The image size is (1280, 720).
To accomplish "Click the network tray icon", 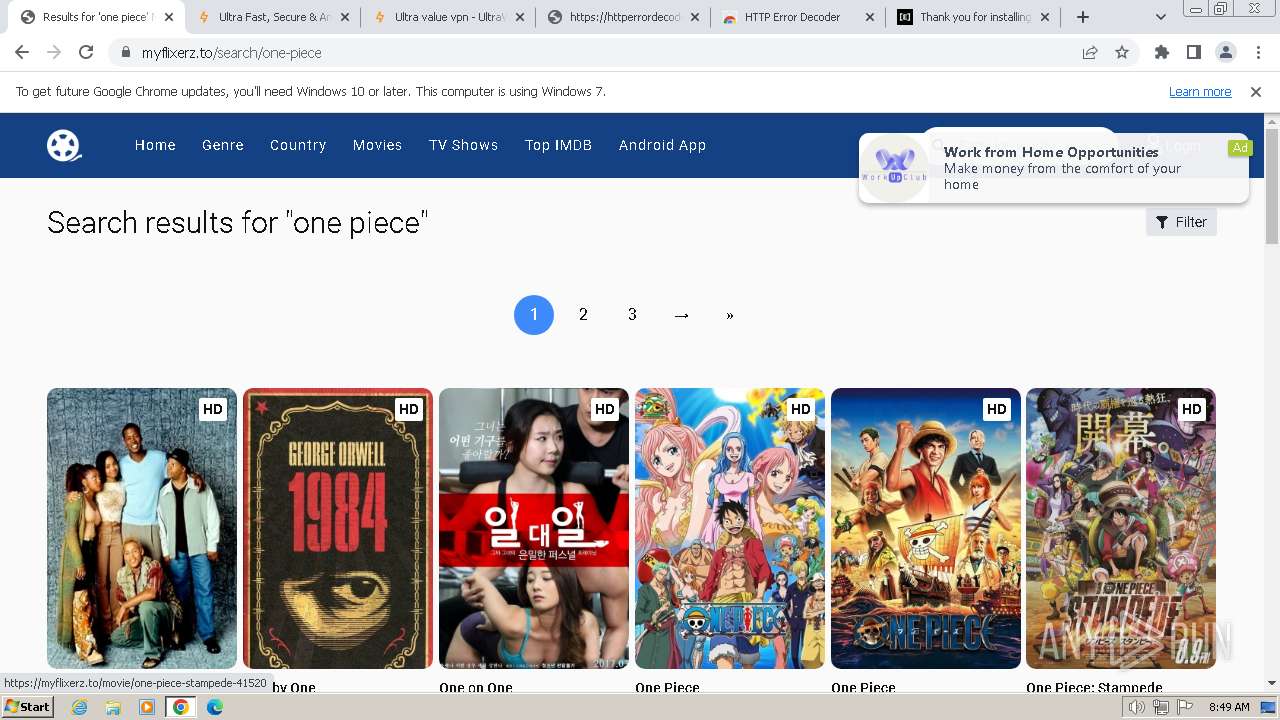I will point(1161,707).
